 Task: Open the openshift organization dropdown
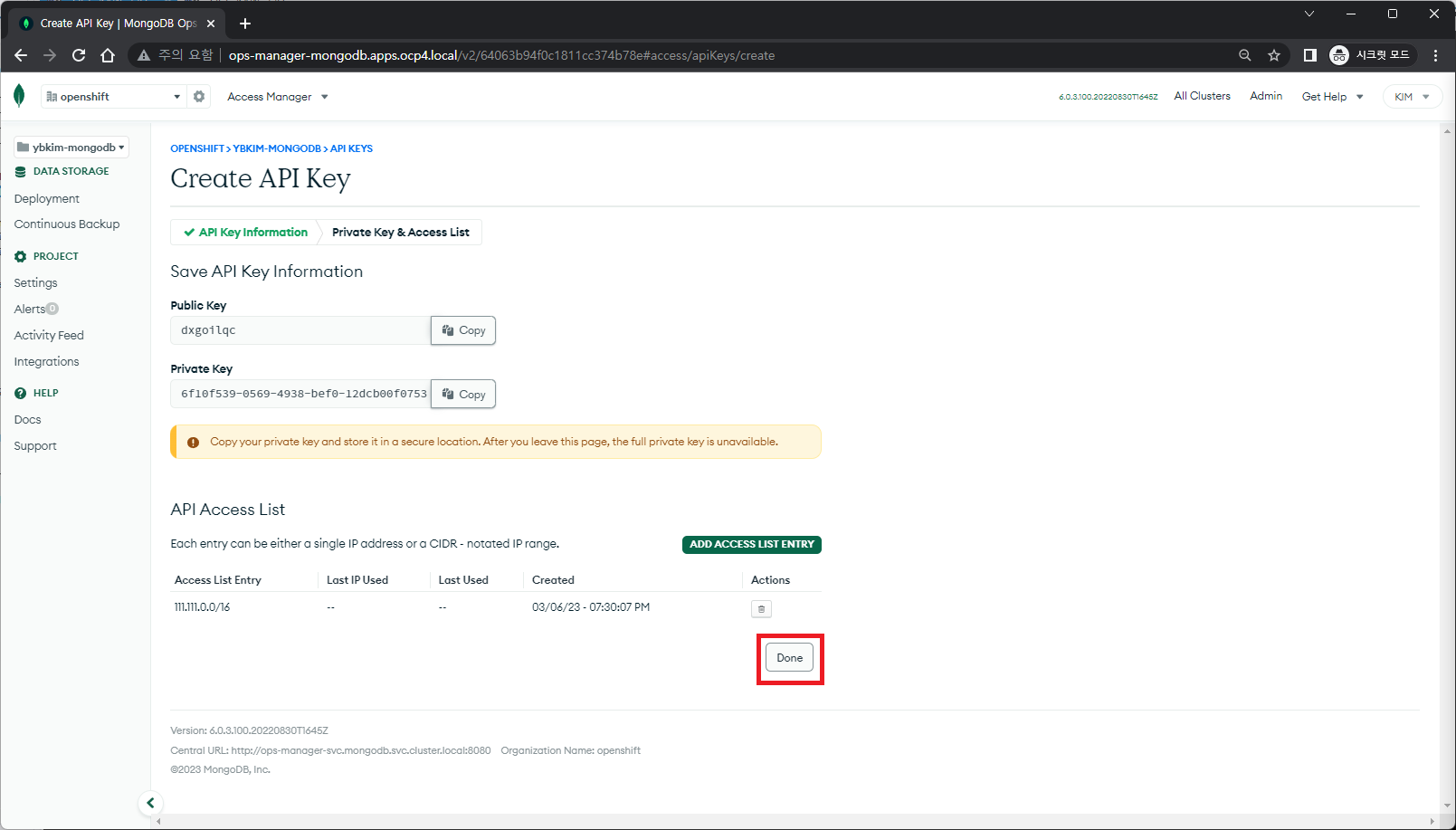click(x=113, y=96)
